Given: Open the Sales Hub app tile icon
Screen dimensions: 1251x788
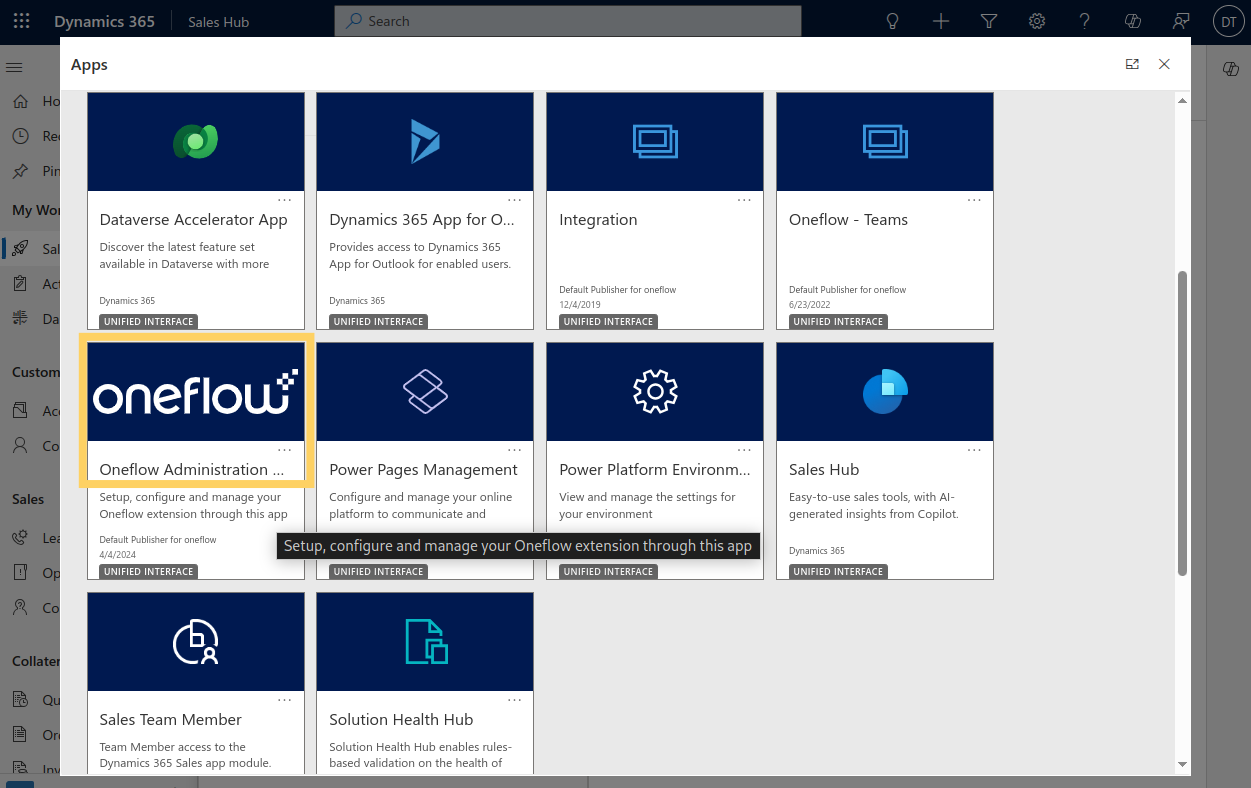Looking at the screenshot, I should (x=885, y=392).
